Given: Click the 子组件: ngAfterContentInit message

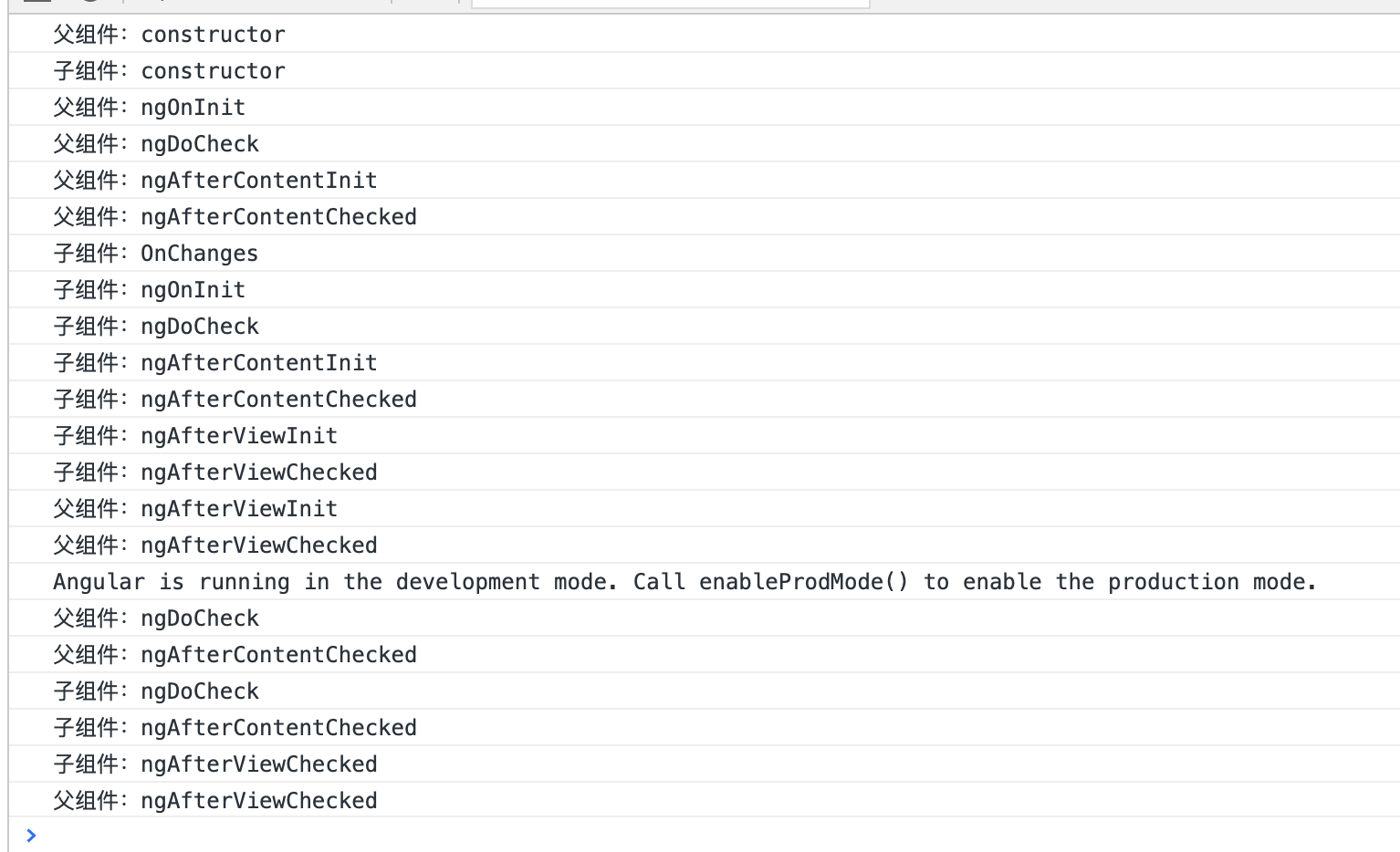Looking at the screenshot, I should (215, 363).
